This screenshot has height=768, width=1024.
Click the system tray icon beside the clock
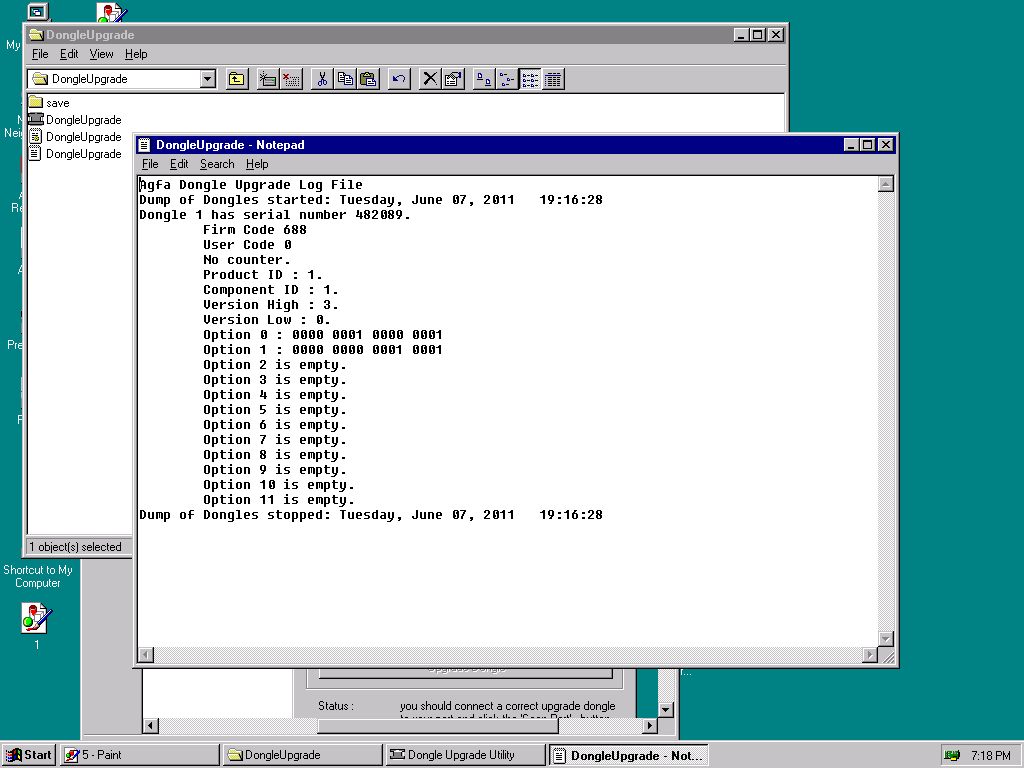(952, 755)
